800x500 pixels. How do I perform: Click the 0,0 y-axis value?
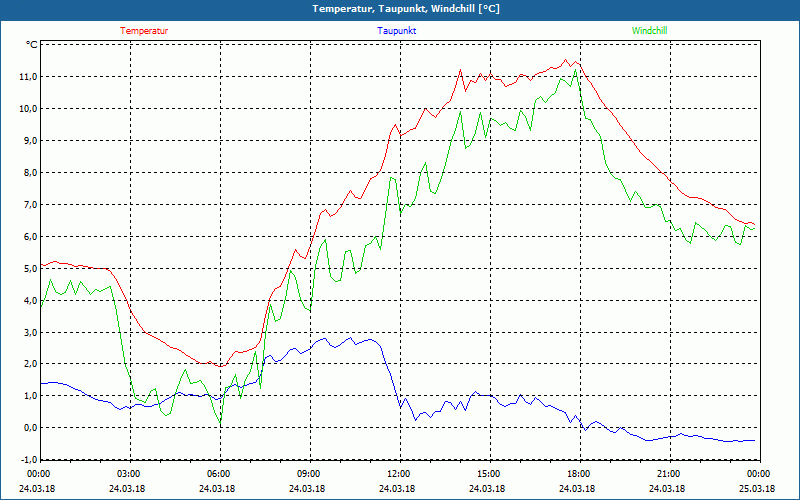point(31,428)
